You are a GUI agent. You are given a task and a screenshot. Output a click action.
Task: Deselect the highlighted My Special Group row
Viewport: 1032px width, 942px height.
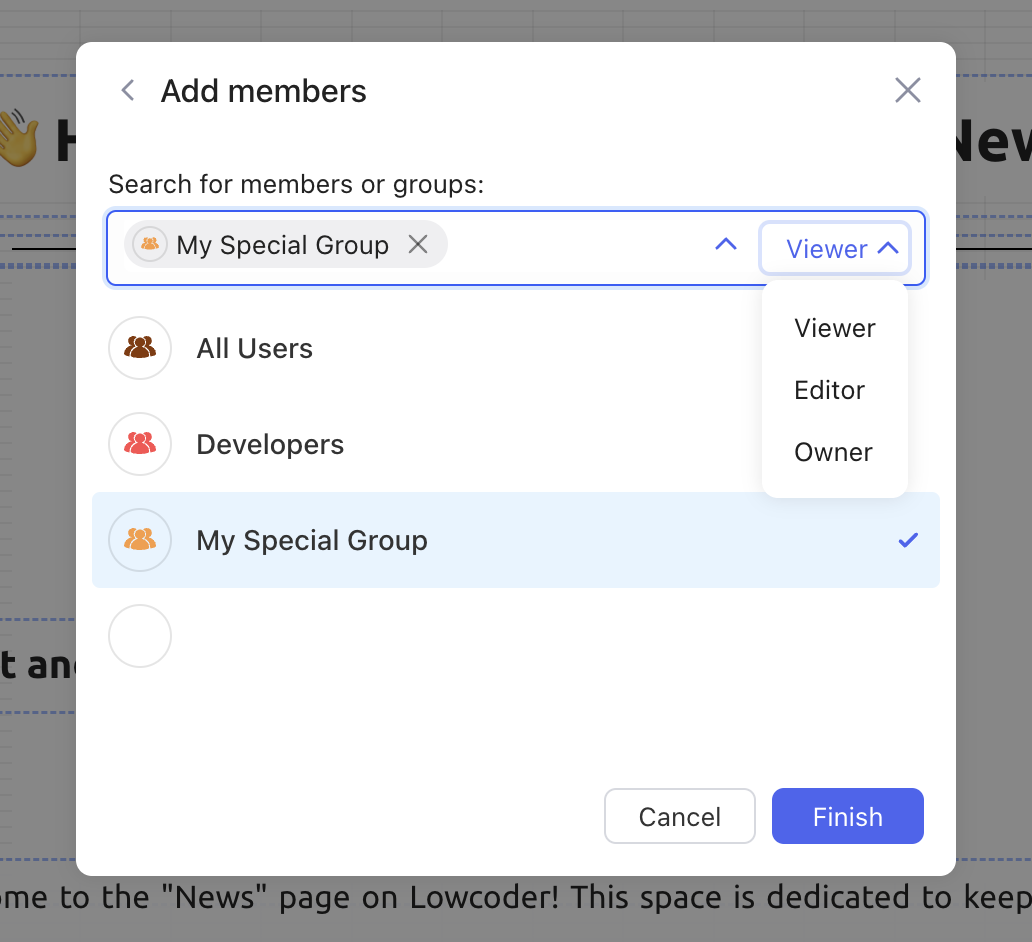(x=500, y=541)
